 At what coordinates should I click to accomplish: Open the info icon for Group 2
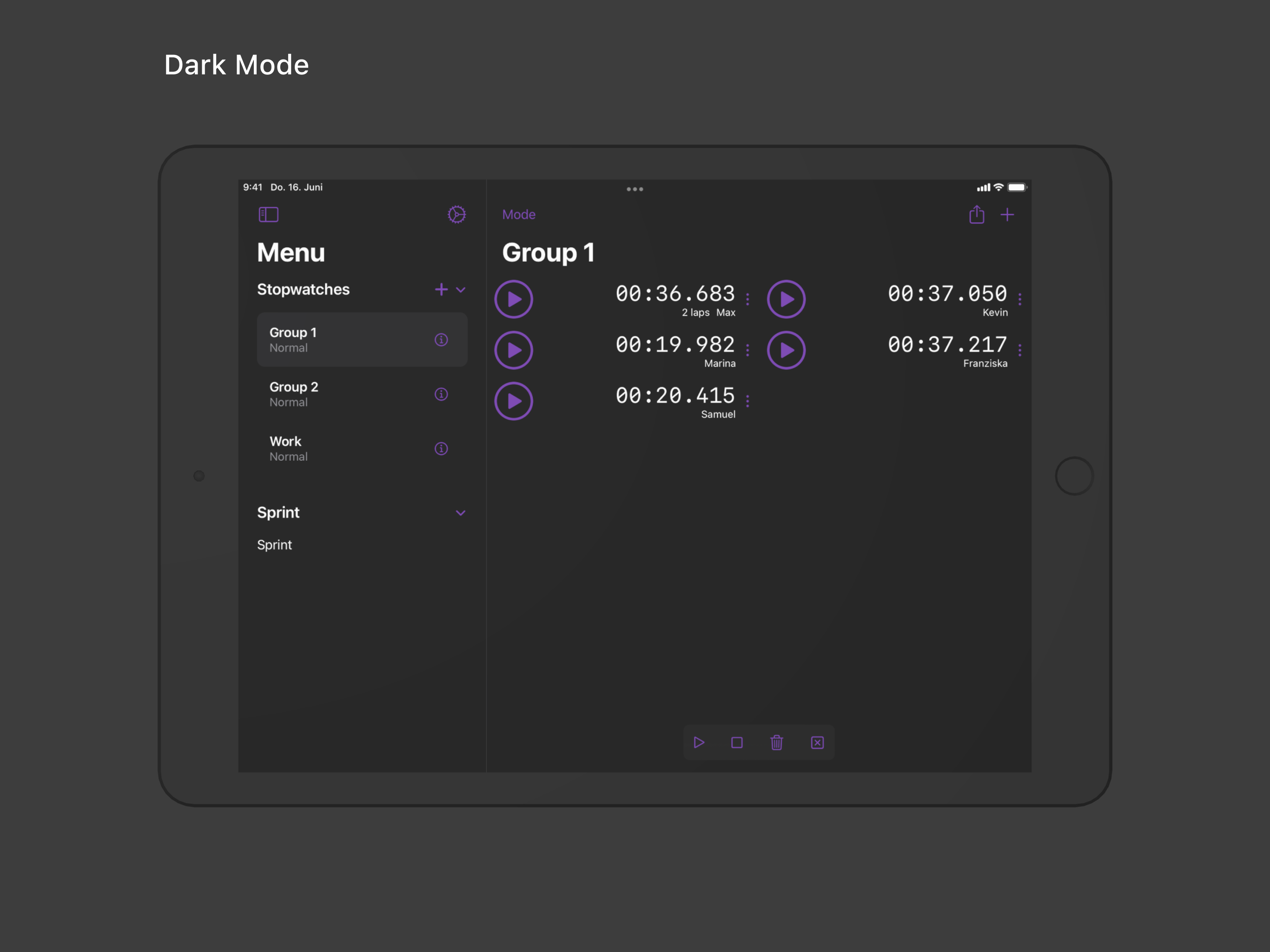(441, 394)
